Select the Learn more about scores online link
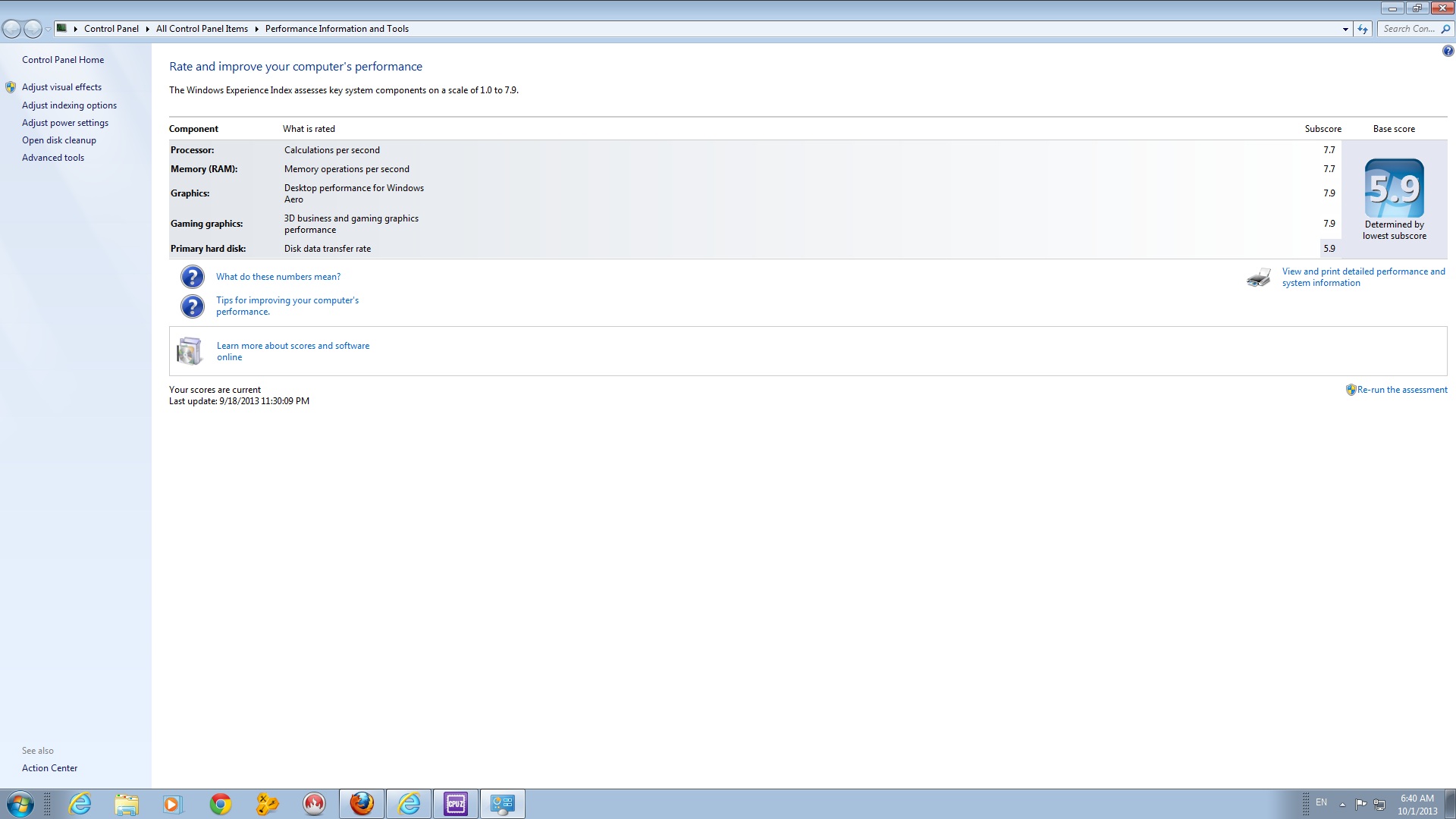The image size is (1456, 819). coord(292,350)
